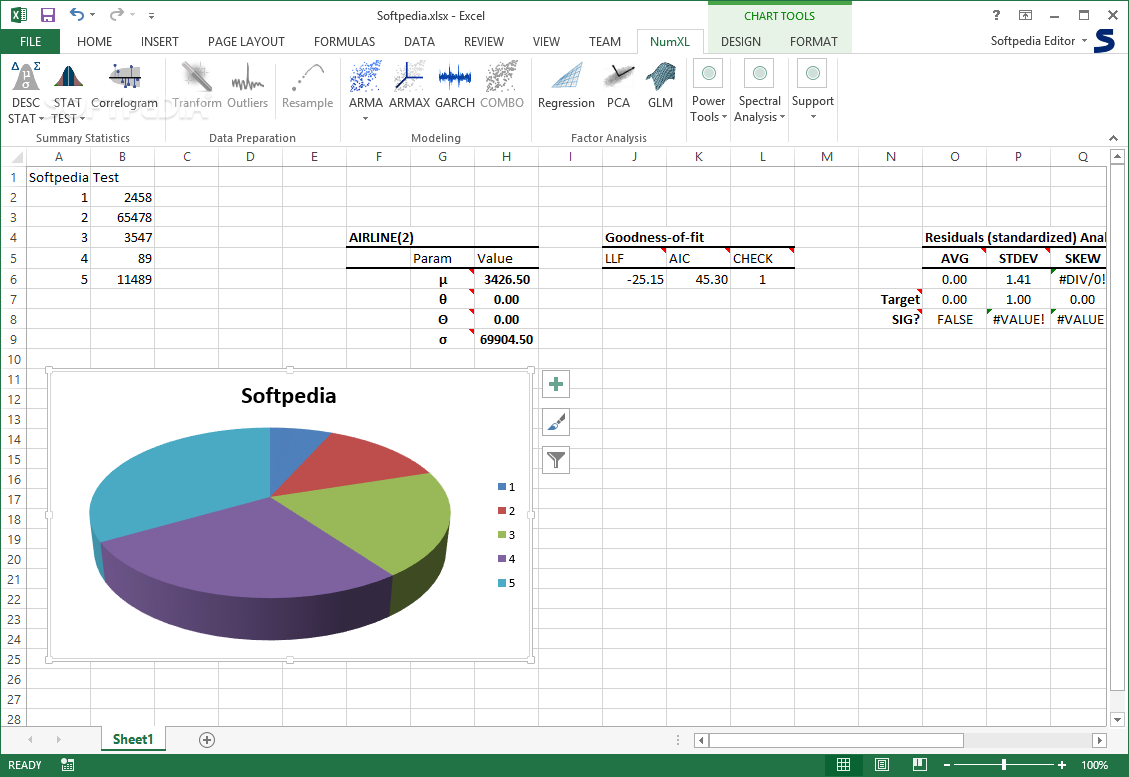The image size is (1129, 777).
Task: Switch to Page Layout view
Action: 882,765
